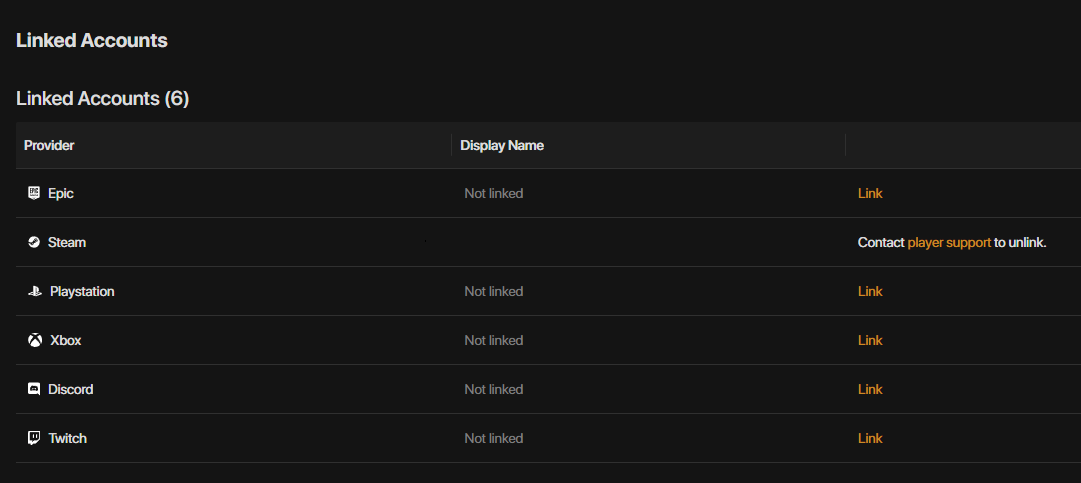Link the Playstation account

[870, 291]
